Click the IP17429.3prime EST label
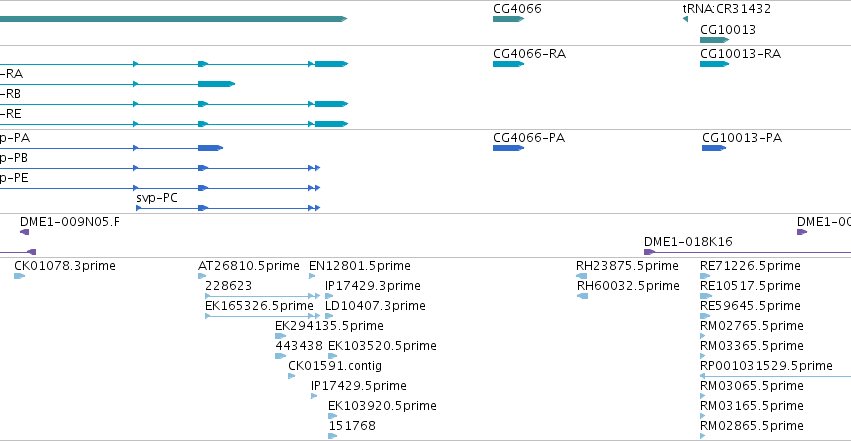851x441 pixels. [372, 286]
